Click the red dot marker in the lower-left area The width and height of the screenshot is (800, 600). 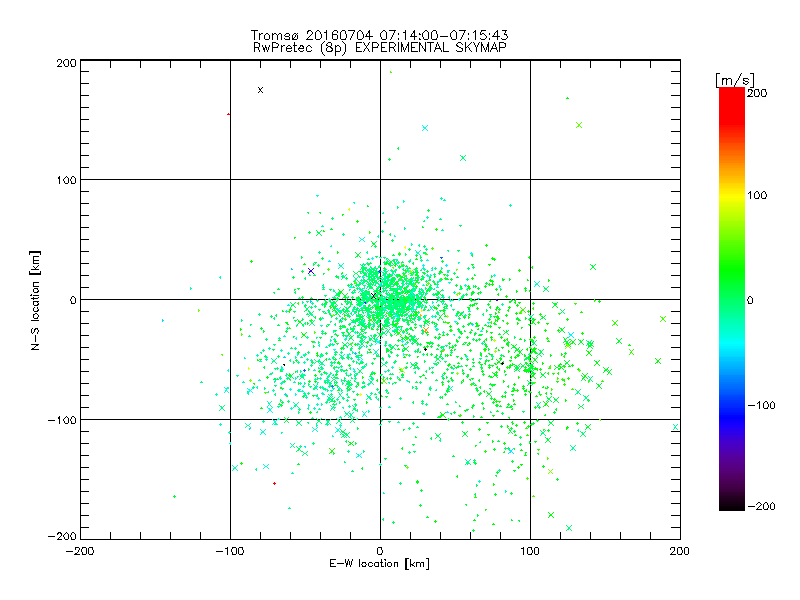[x=274, y=484]
